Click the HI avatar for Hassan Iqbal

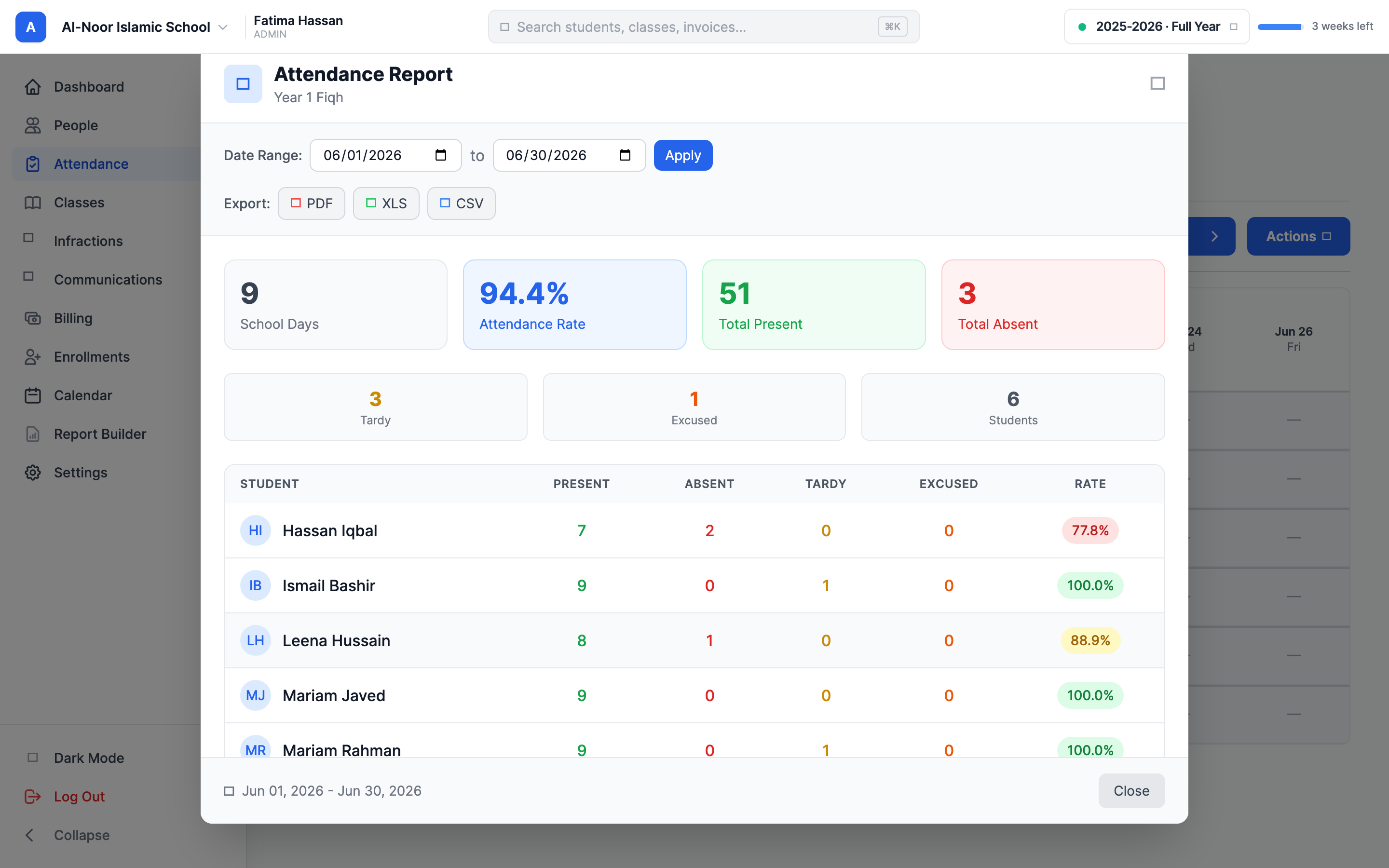tap(256, 530)
